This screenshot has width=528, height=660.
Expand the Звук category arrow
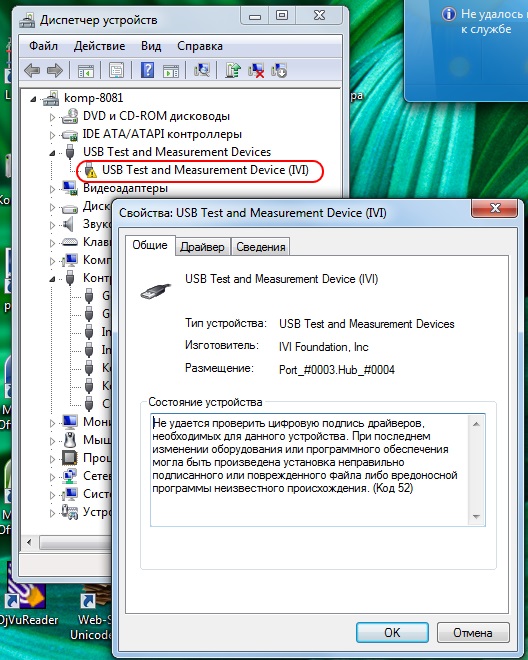pos(52,225)
